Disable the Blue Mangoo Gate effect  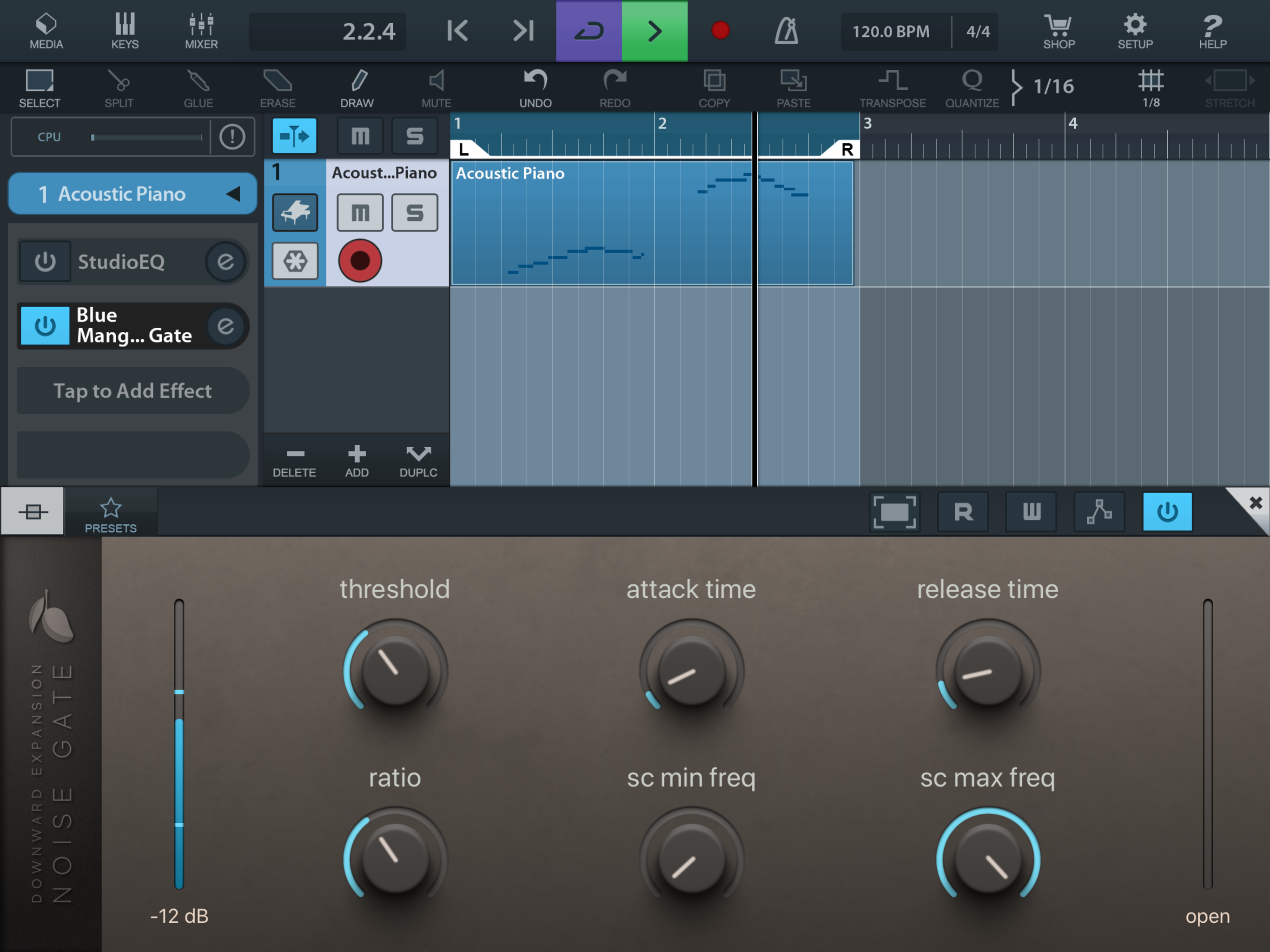(46, 325)
